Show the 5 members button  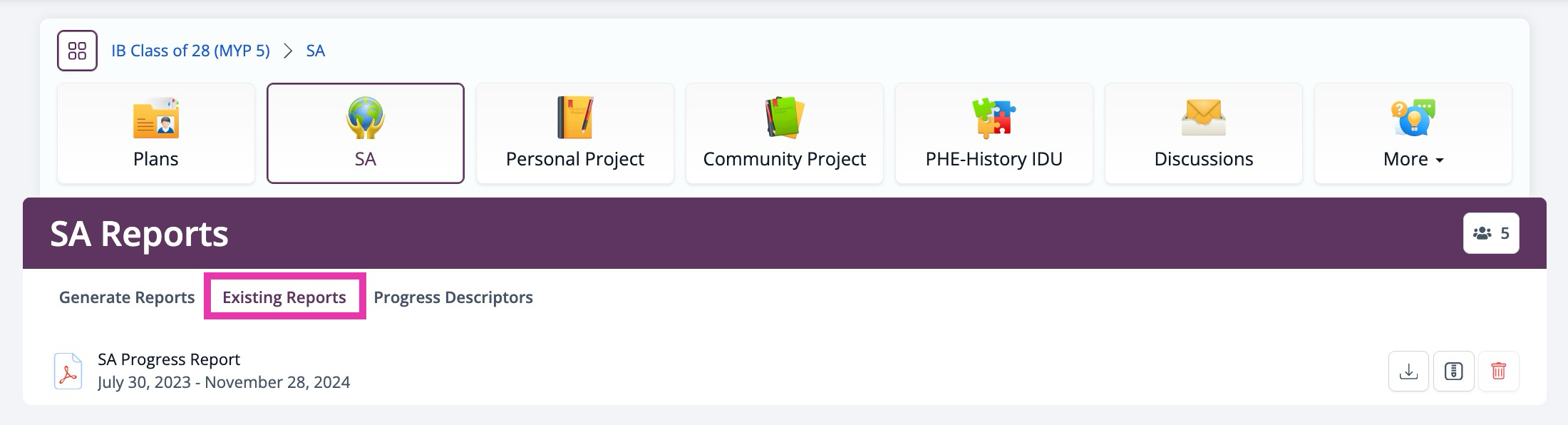pos(1491,233)
